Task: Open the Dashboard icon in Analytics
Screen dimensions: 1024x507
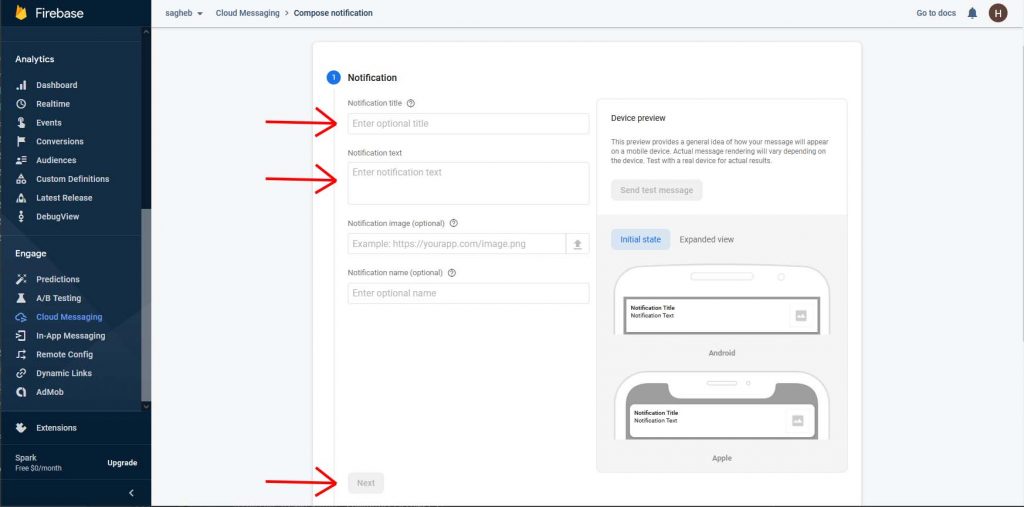Action: [x=22, y=85]
